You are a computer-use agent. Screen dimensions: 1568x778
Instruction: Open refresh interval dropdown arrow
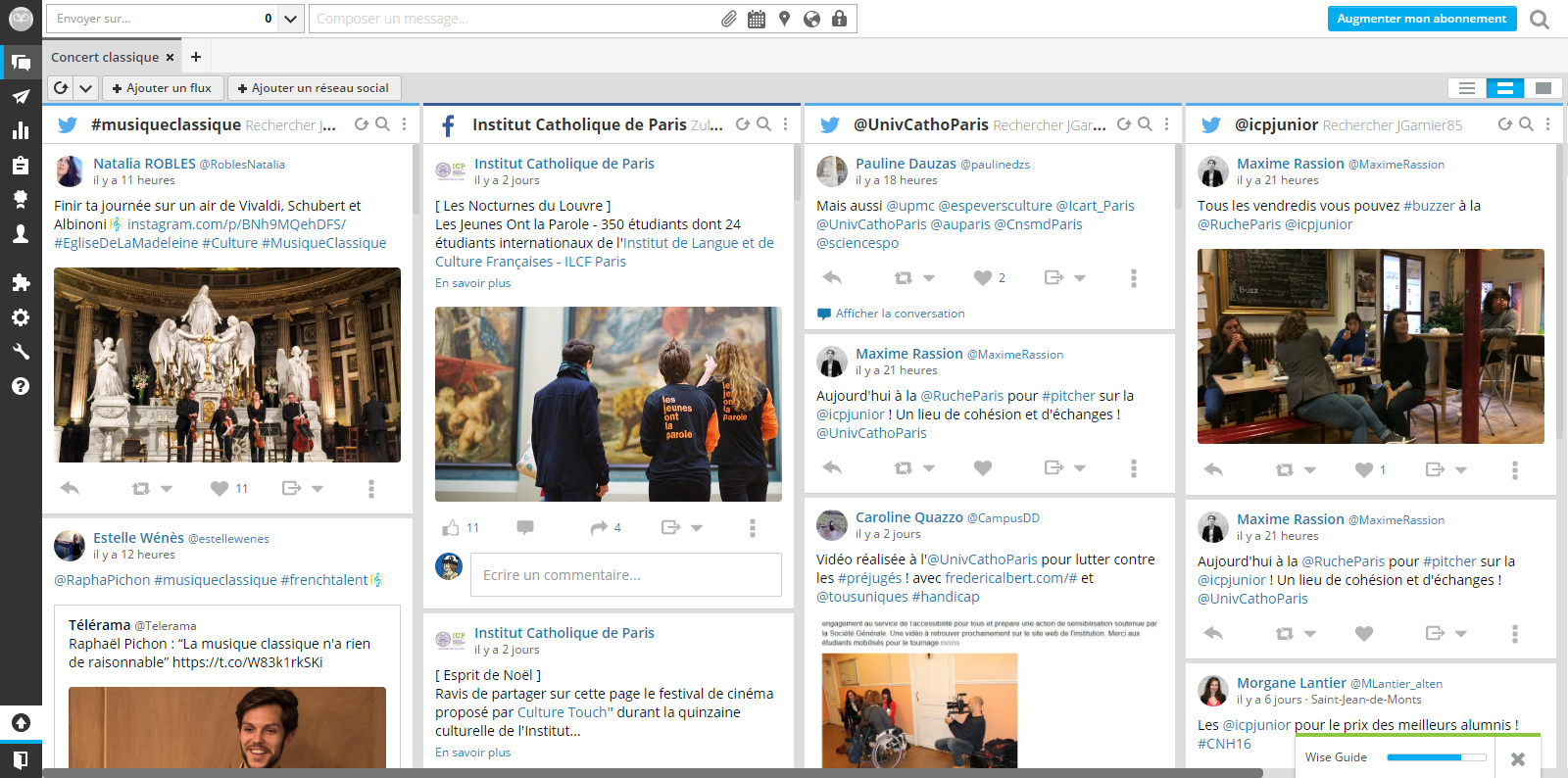85,88
